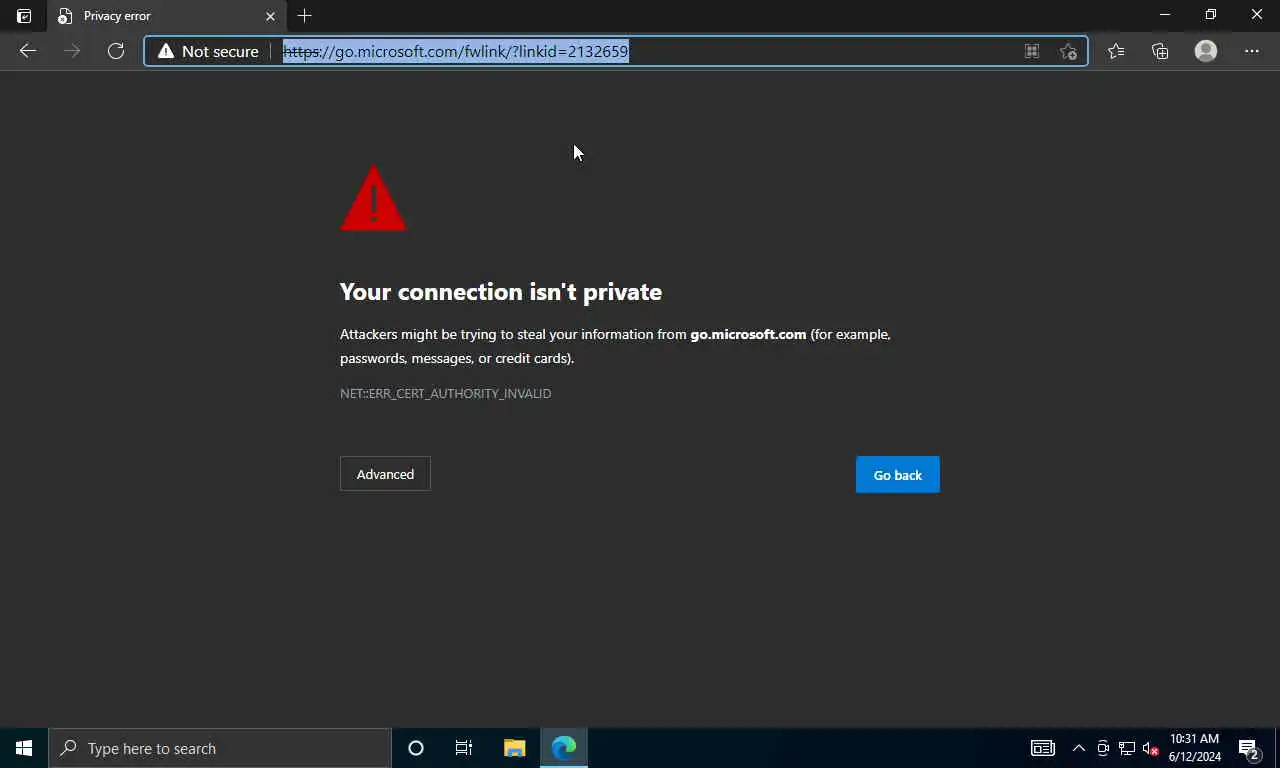Open the Favorites list icon
The image size is (1280, 768).
tap(1116, 51)
